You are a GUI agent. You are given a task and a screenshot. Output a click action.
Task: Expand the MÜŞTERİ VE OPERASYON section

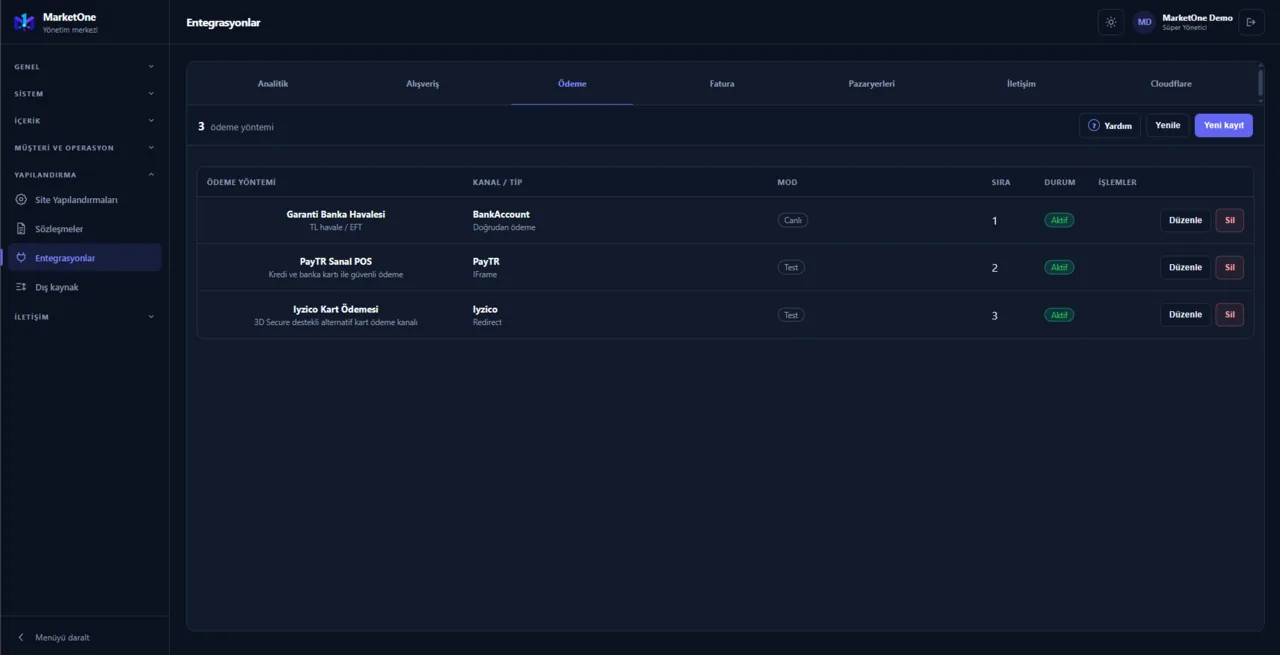(x=84, y=148)
